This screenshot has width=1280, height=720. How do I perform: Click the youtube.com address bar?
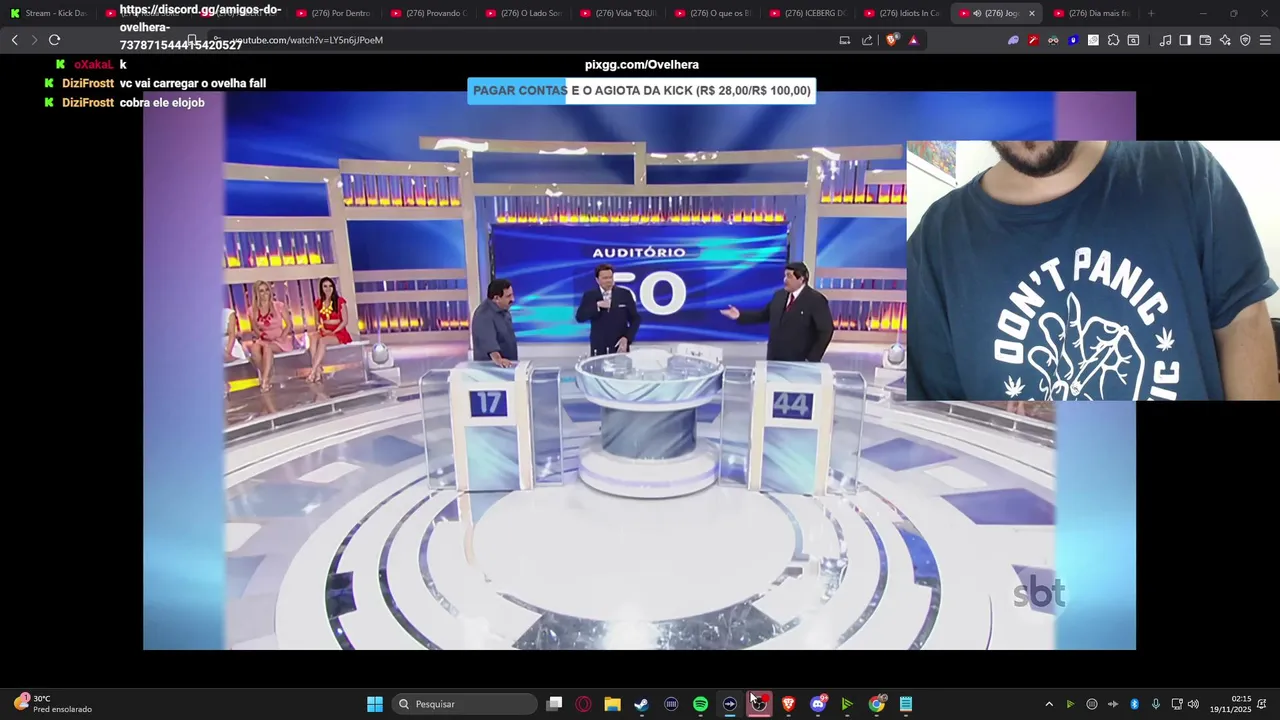tap(520, 40)
